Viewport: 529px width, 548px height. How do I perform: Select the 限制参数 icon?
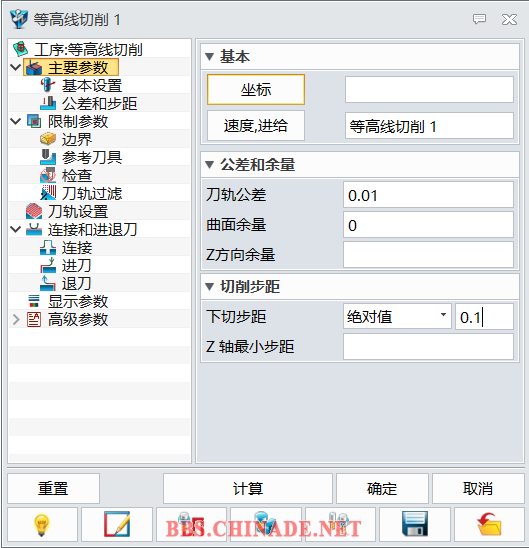(34, 121)
